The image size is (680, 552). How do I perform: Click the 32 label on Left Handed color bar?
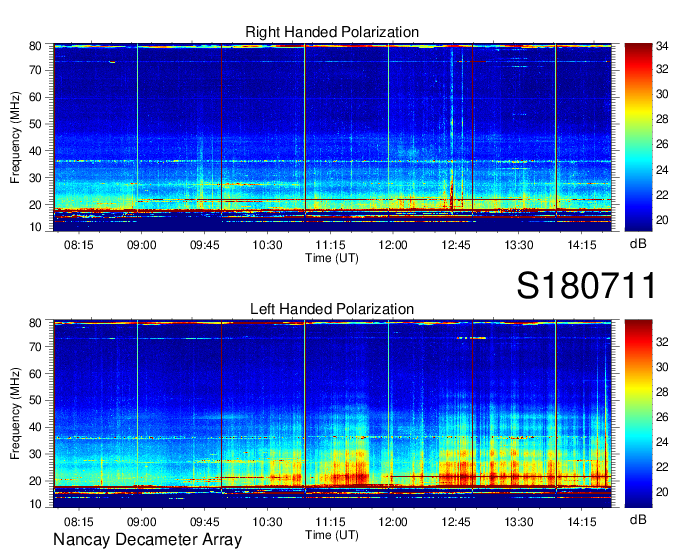tap(662, 342)
